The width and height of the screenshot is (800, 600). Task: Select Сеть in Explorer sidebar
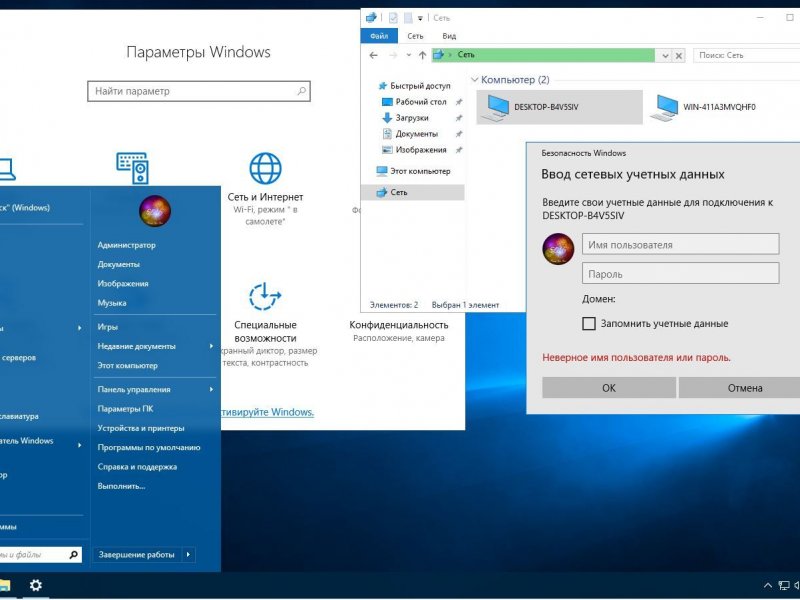click(412, 192)
